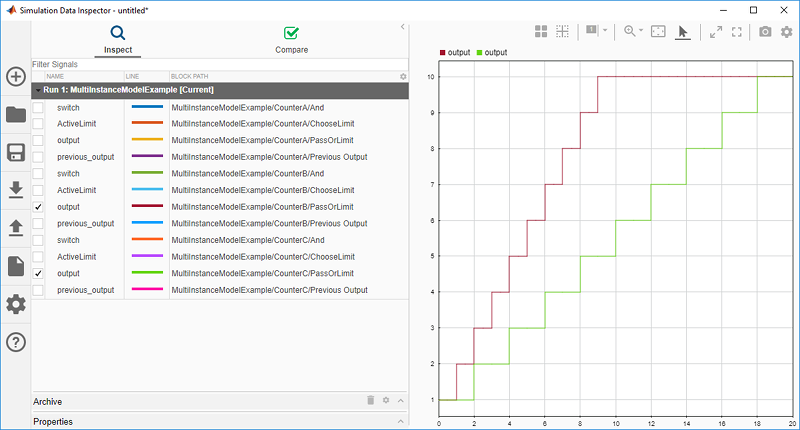Viewport: 800px width, 430px height.
Task: Click the BLOCK PATH column header
Action: point(189,77)
